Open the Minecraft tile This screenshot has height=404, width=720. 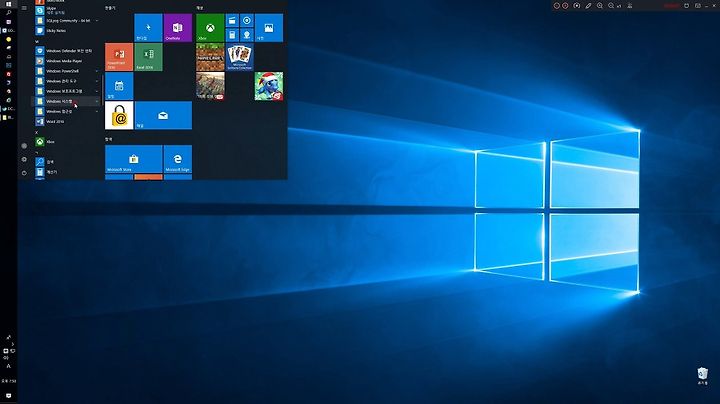tap(210, 57)
